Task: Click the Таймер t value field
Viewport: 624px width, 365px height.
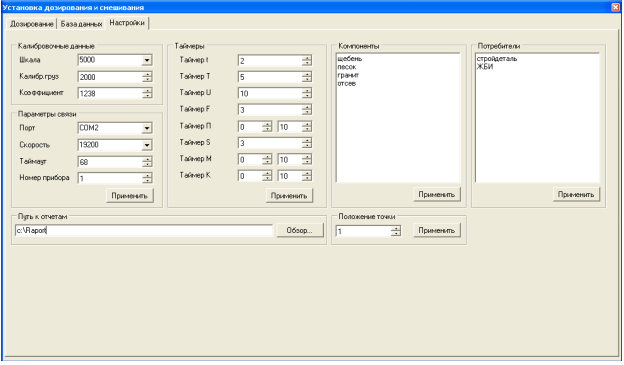Action: [270, 61]
